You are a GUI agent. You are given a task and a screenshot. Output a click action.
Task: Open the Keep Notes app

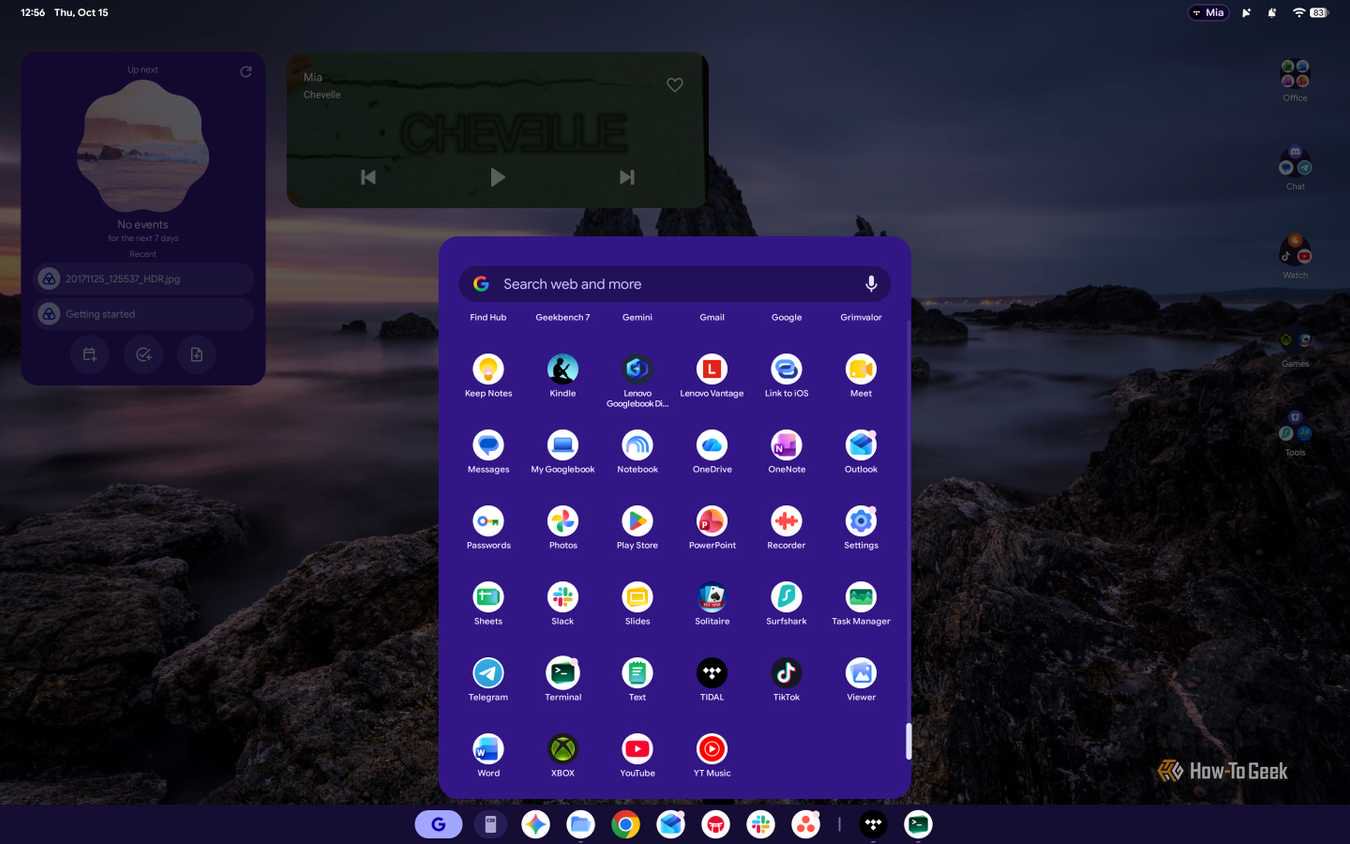click(x=488, y=369)
